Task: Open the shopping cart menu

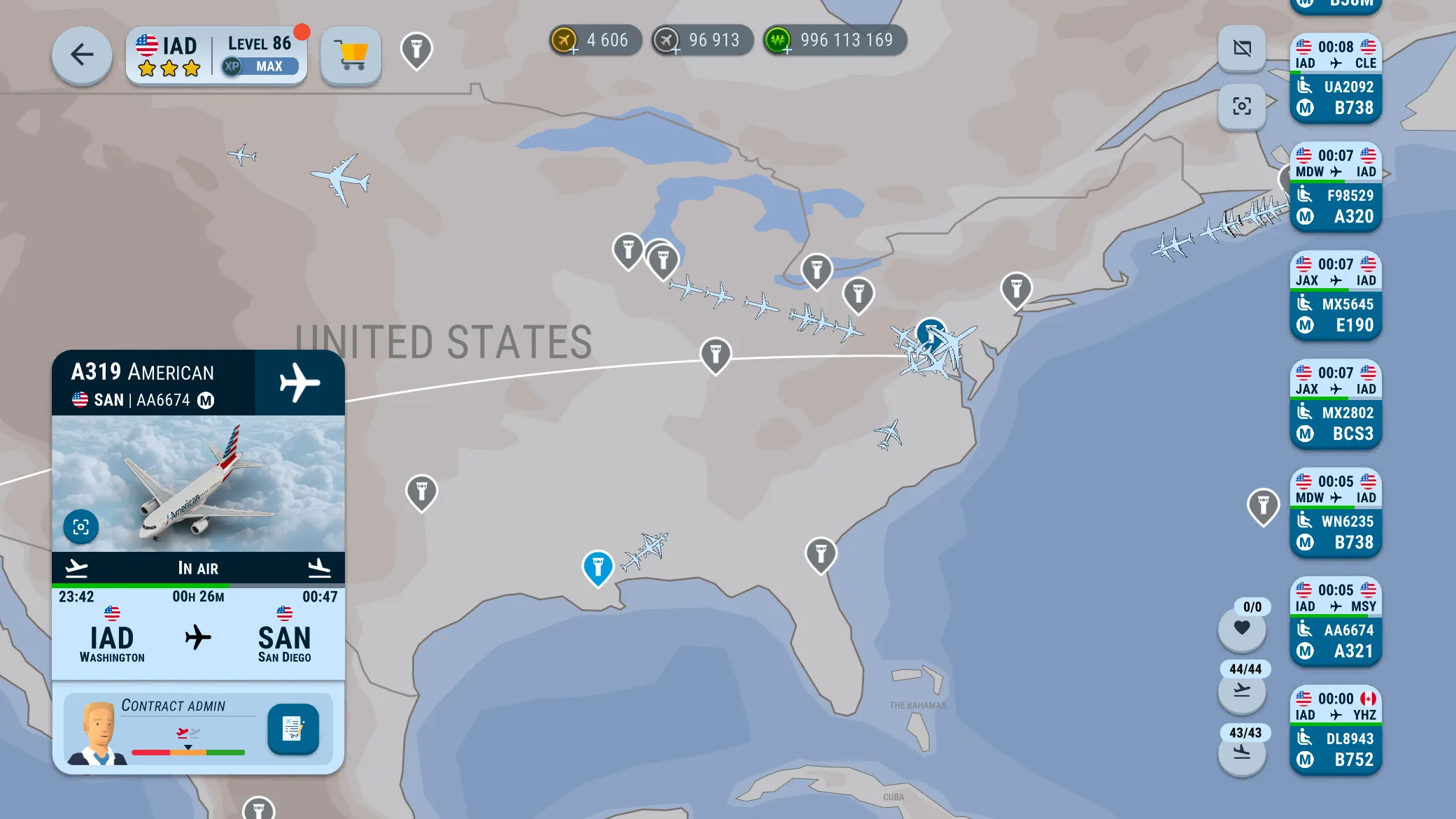Action: click(x=352, y=54)
